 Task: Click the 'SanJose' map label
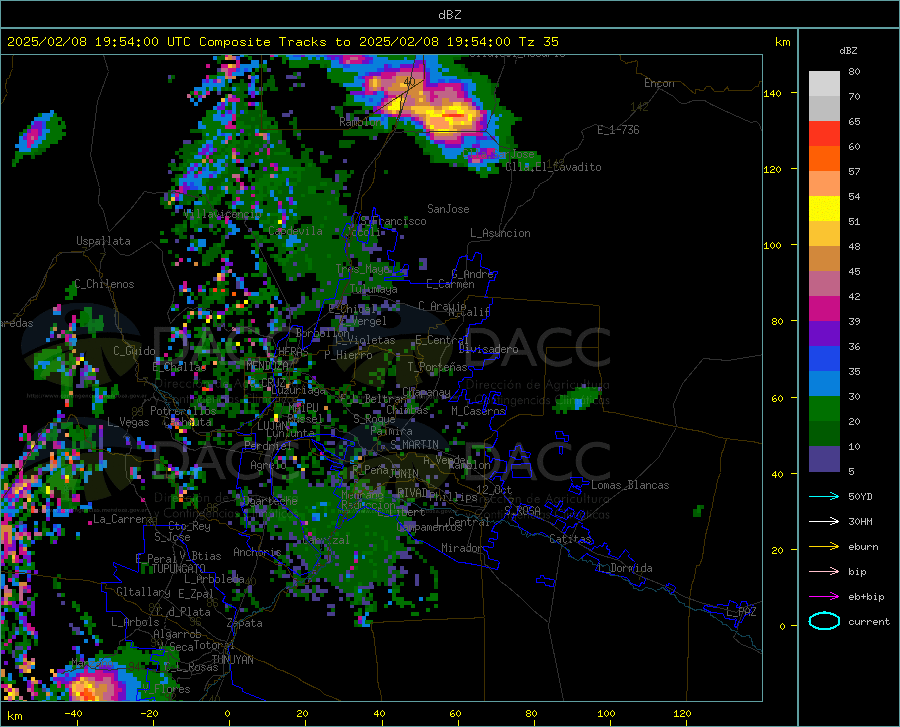coord(448,209)
